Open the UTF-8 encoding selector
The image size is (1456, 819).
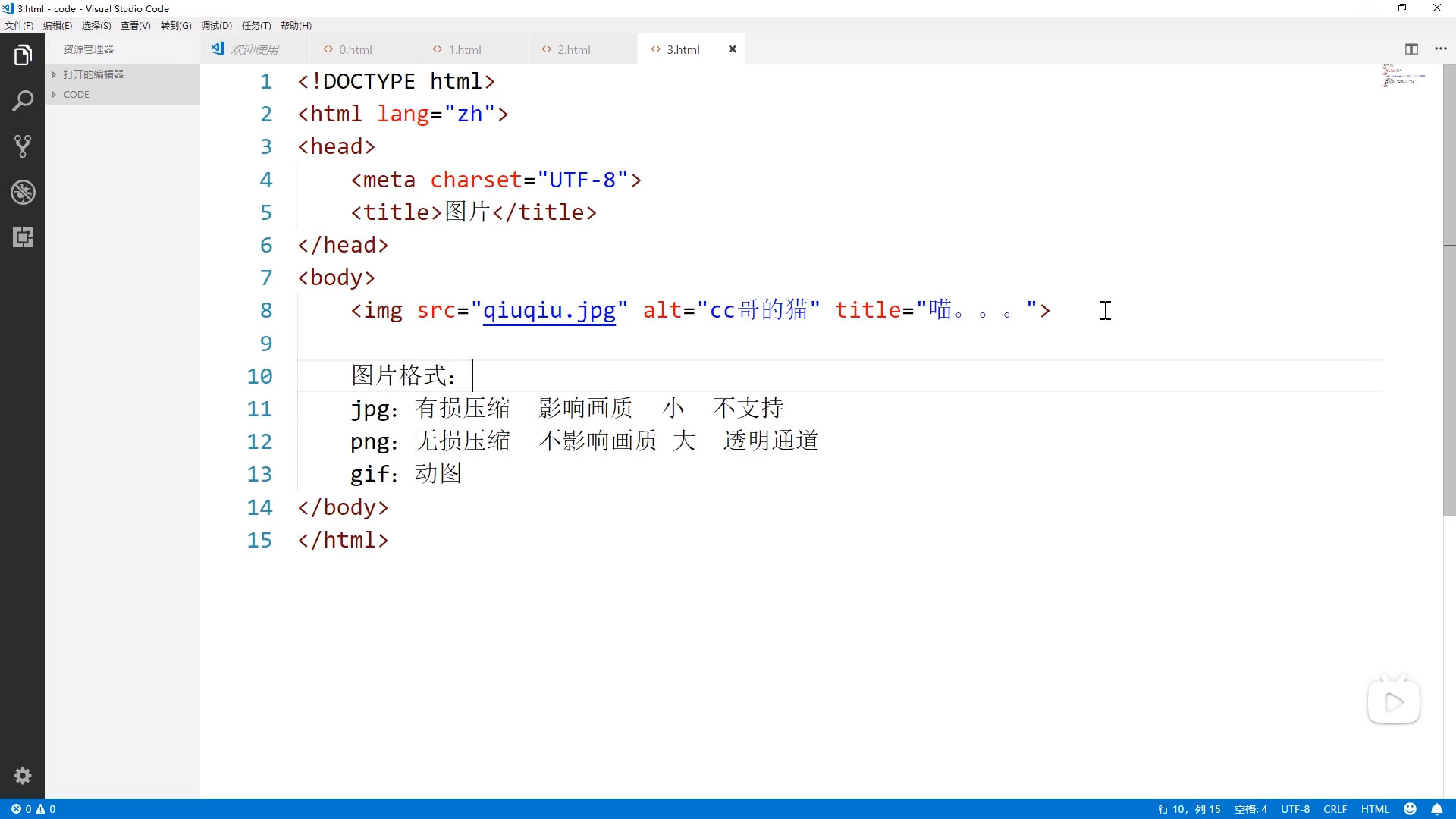(x=1295, y=809)
